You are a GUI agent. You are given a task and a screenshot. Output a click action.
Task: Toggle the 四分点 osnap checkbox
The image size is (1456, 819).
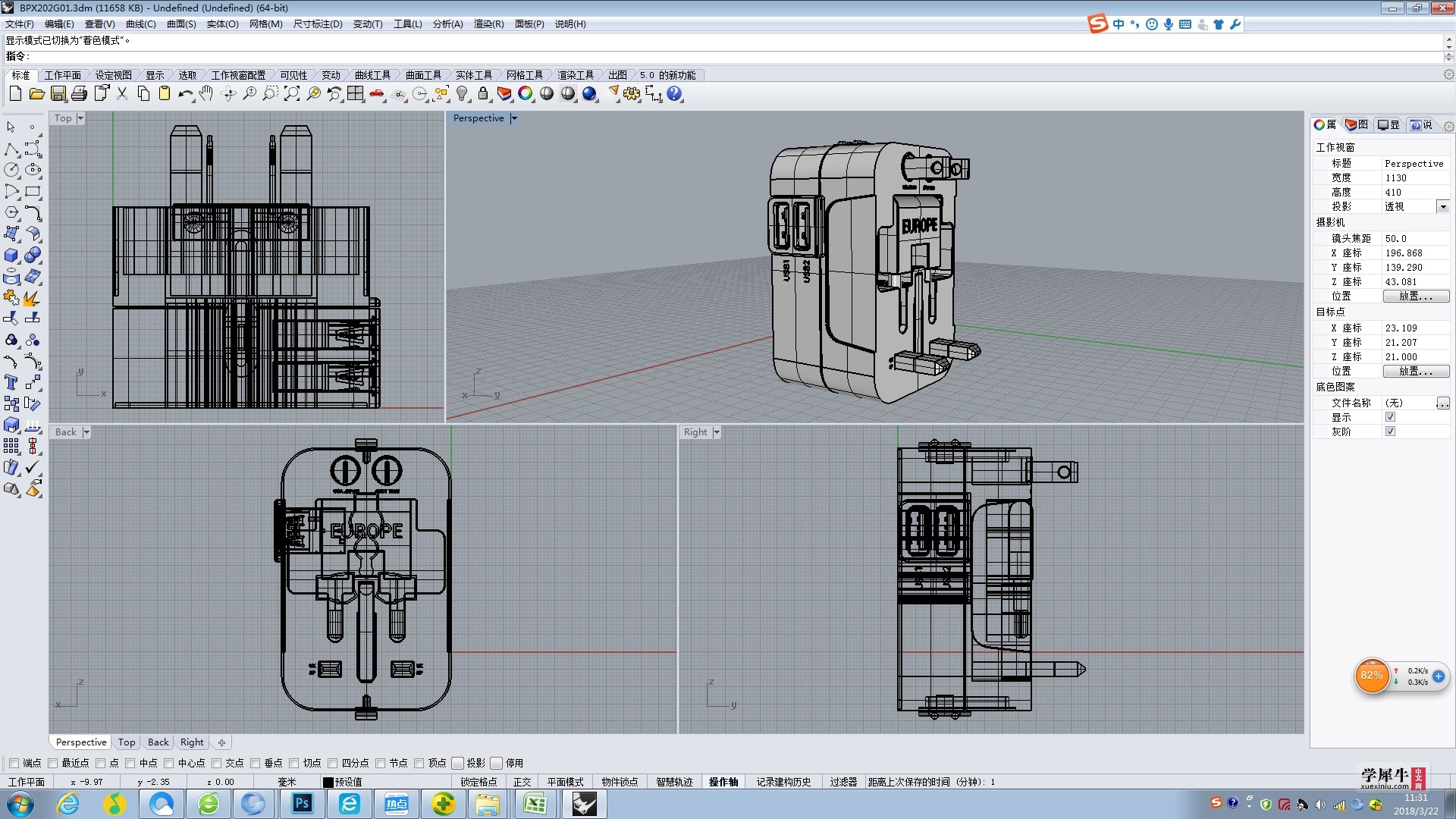(x=332, y=763)
